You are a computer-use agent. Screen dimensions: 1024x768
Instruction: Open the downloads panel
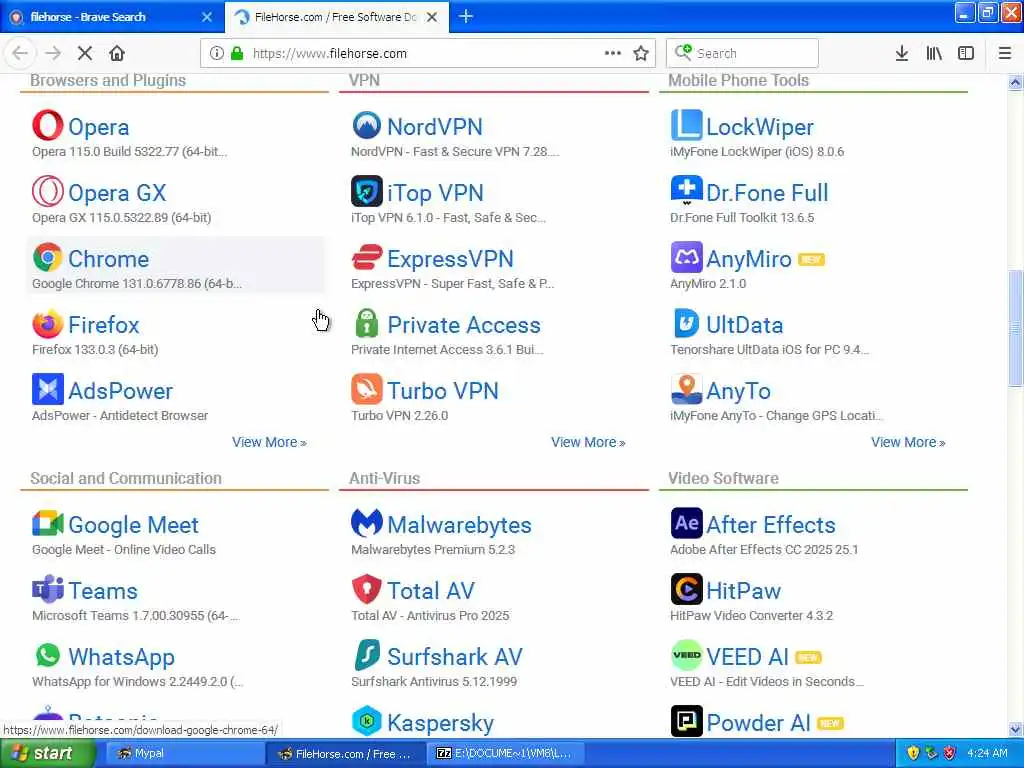point(901,54)
